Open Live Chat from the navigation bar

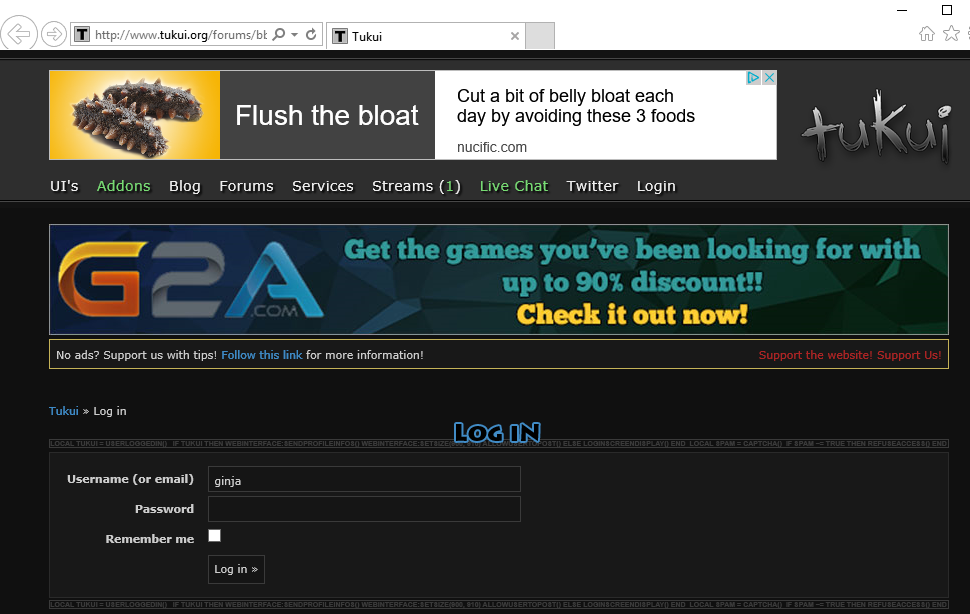tap(514, 186)
